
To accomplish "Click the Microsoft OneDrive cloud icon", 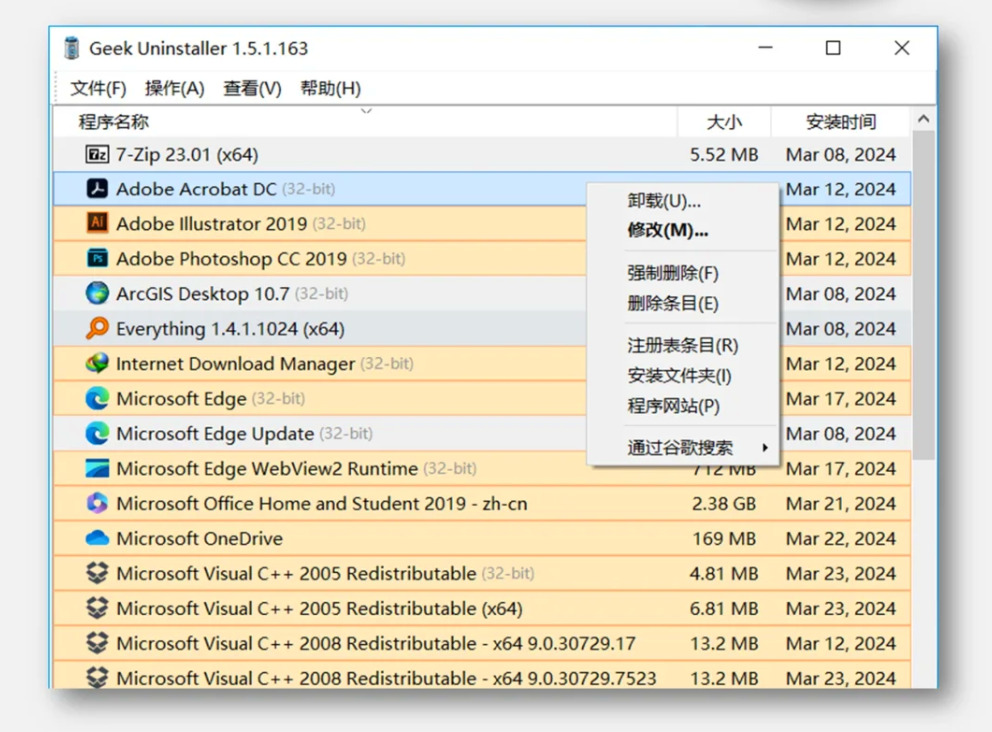I will tap(97, 538).
